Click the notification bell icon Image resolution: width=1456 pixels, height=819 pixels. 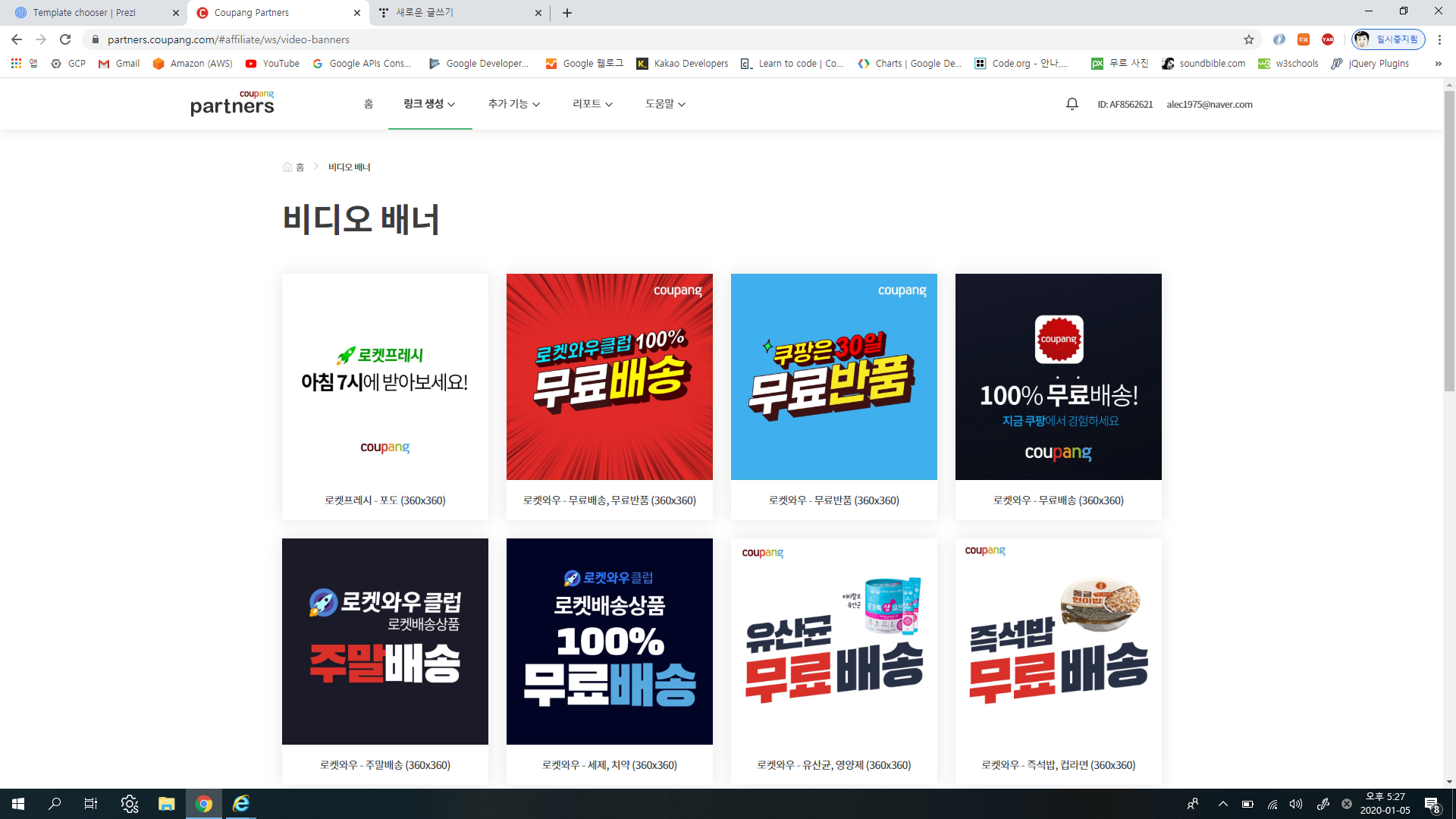click(x=1072, y=104)
